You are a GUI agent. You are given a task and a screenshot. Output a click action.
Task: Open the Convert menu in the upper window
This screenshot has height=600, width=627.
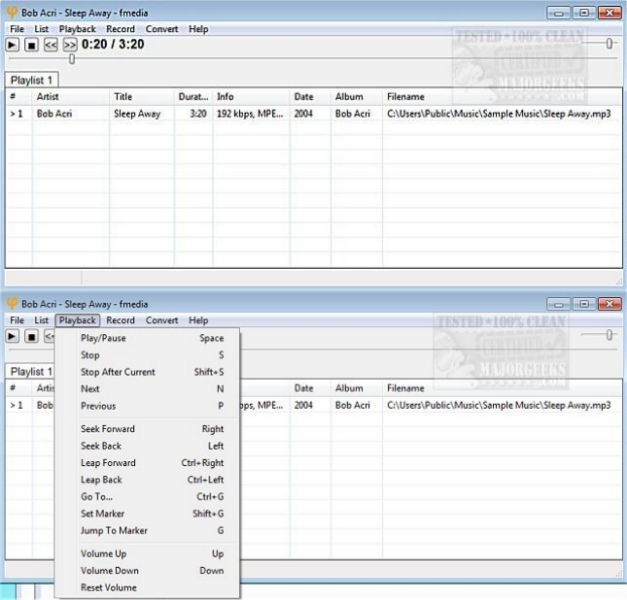click(162, 29)
